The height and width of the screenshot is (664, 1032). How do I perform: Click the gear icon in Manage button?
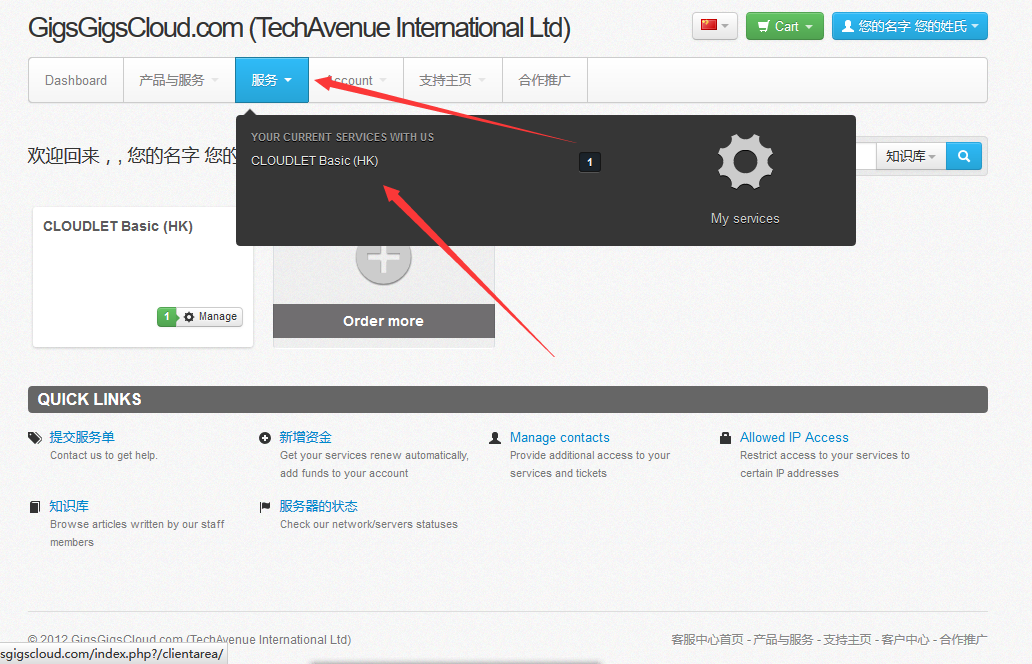tap(189, 317)
